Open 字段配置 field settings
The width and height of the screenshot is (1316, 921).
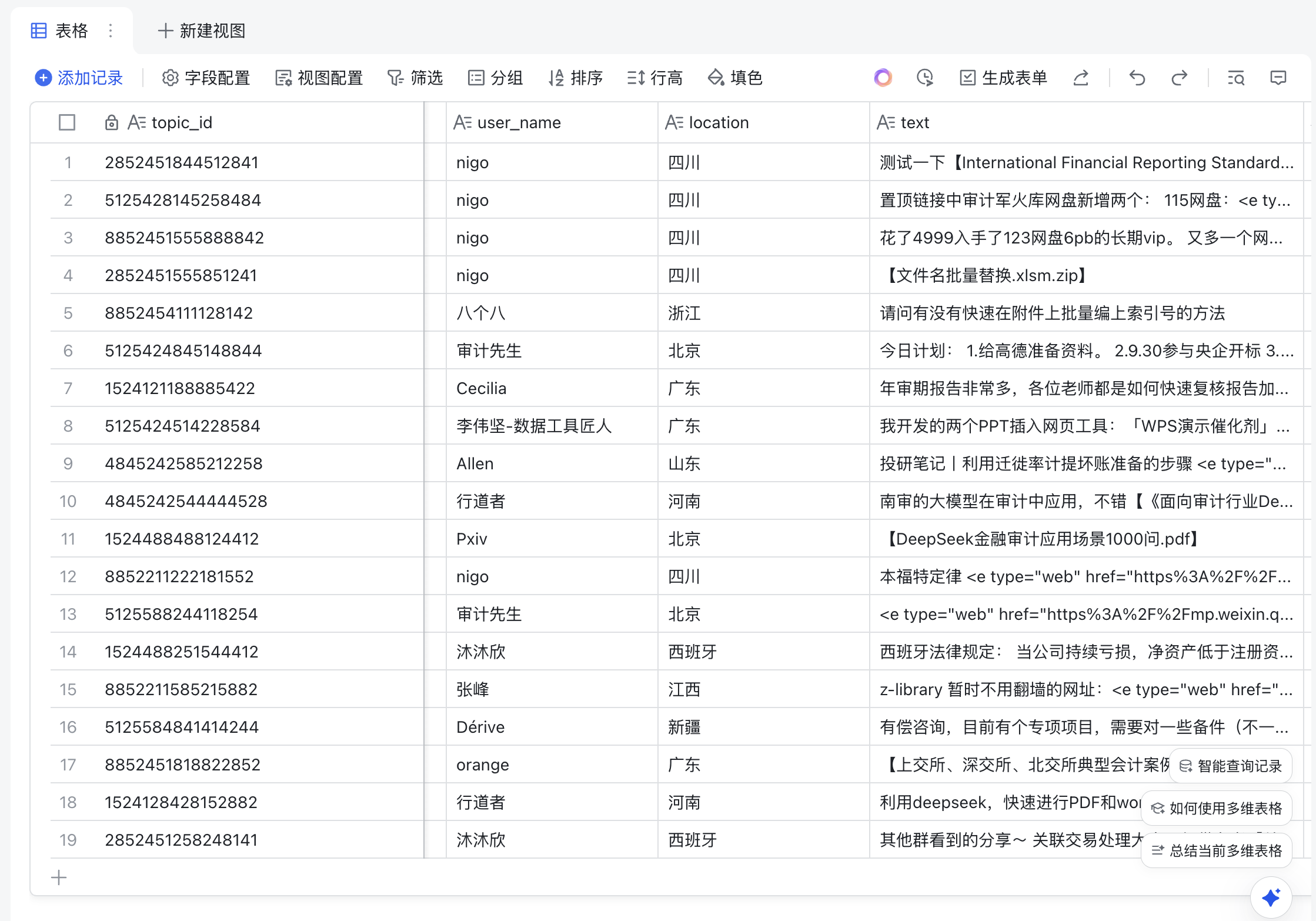206,78
